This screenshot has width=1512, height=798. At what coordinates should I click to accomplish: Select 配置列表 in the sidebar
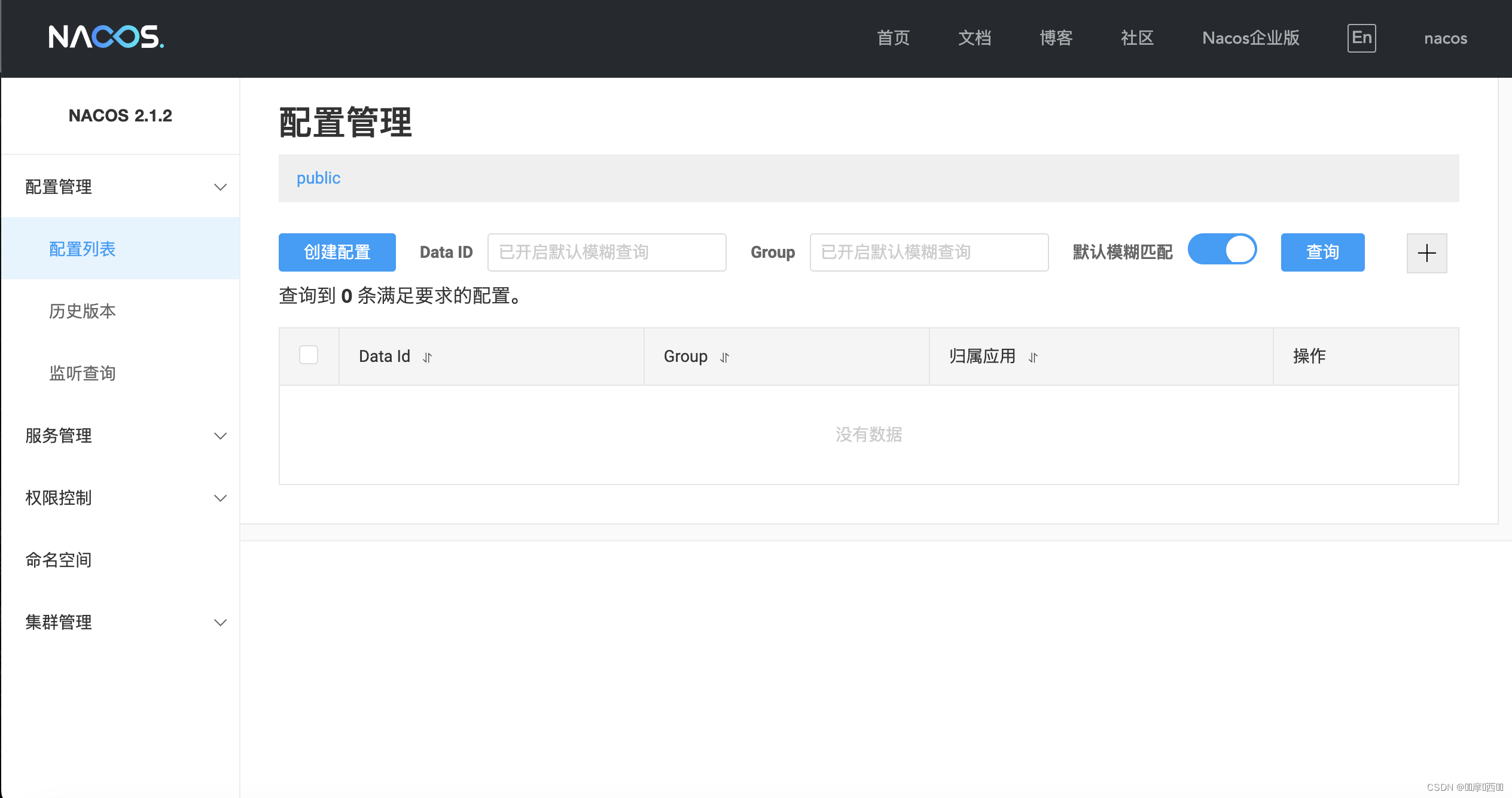point(120,249)
